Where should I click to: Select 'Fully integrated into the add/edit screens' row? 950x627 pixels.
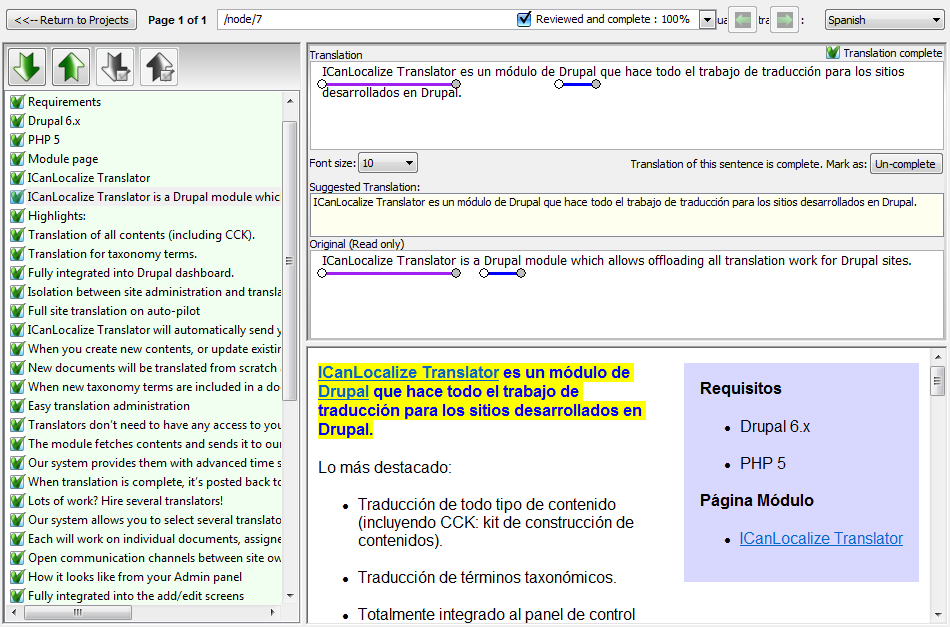point(136,596)
